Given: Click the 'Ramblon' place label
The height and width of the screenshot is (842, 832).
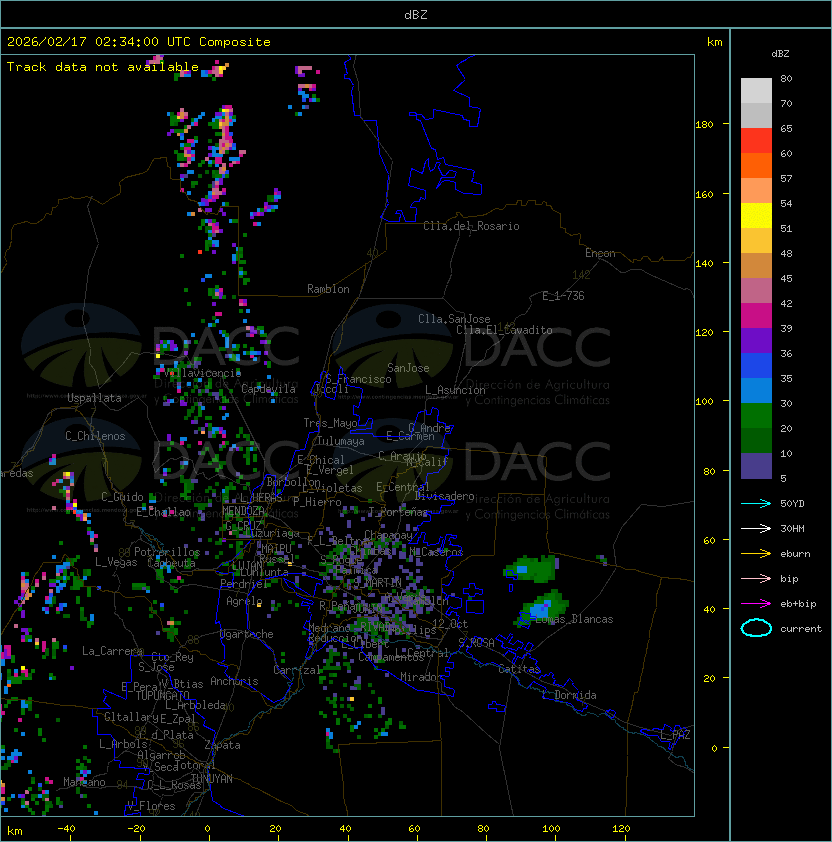Looking at the screenshot, I should click(x=328, y=289).
